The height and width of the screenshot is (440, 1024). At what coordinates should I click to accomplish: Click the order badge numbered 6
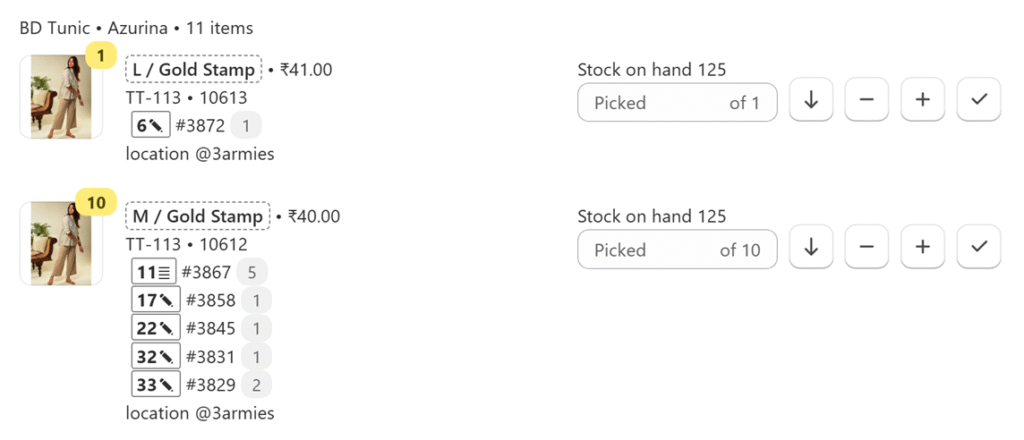149,125
